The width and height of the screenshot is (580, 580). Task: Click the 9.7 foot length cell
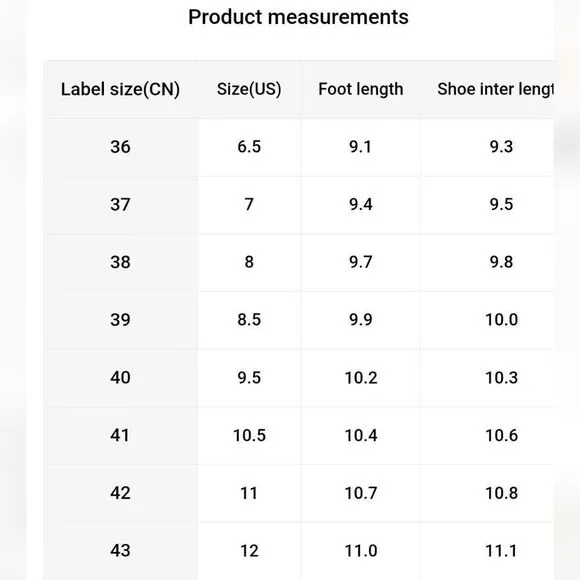361,262
